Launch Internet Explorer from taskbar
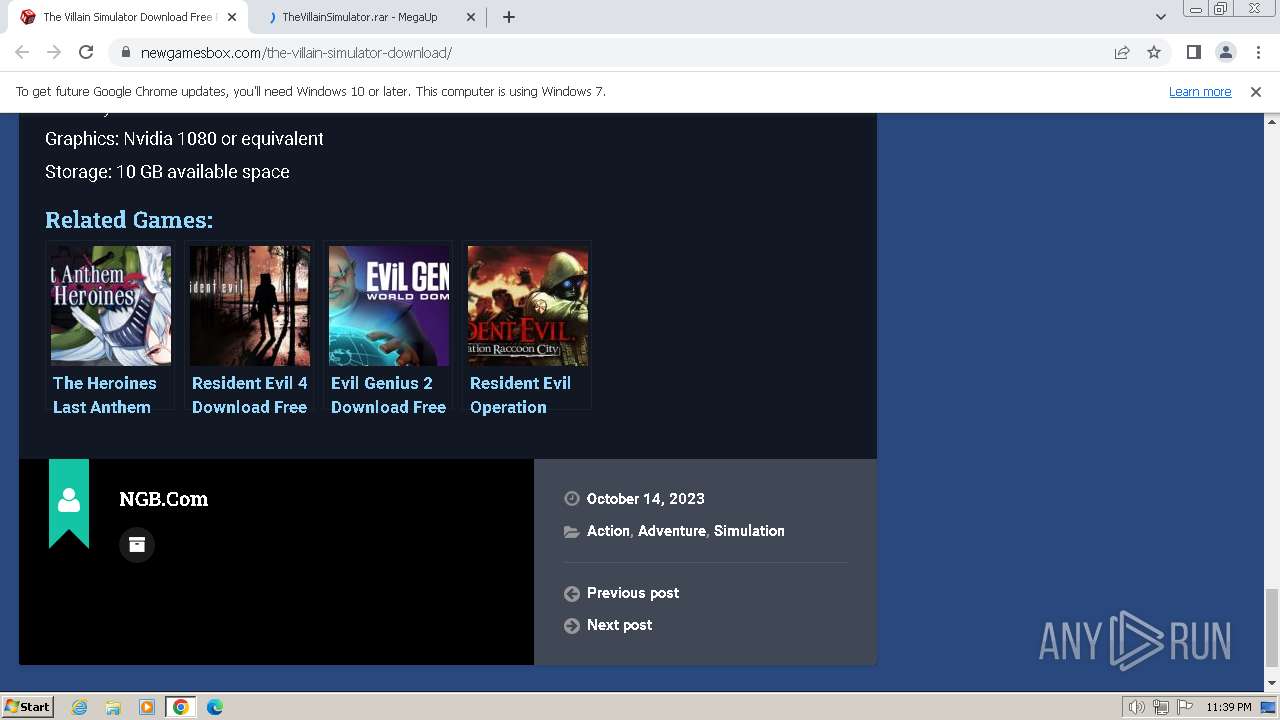Viewport: 1280px width, 720px height. click(x=79, y=707)
